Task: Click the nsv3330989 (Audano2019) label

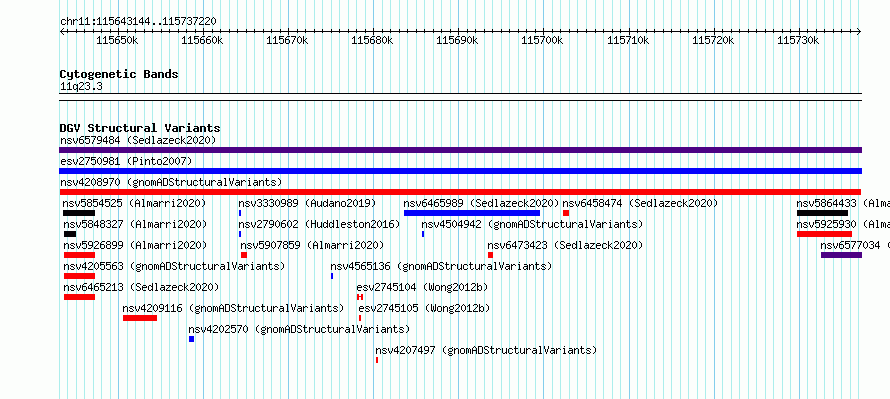Action: (x=307, y=203)
